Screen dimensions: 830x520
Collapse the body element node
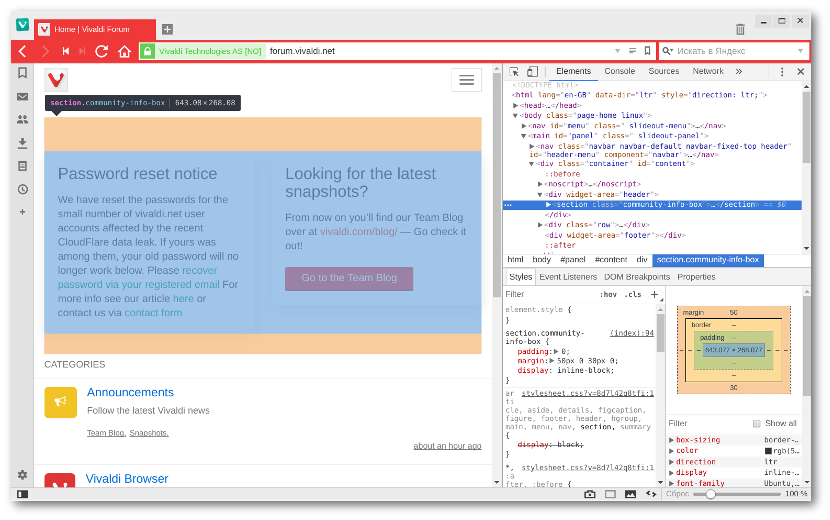point(515,115)
